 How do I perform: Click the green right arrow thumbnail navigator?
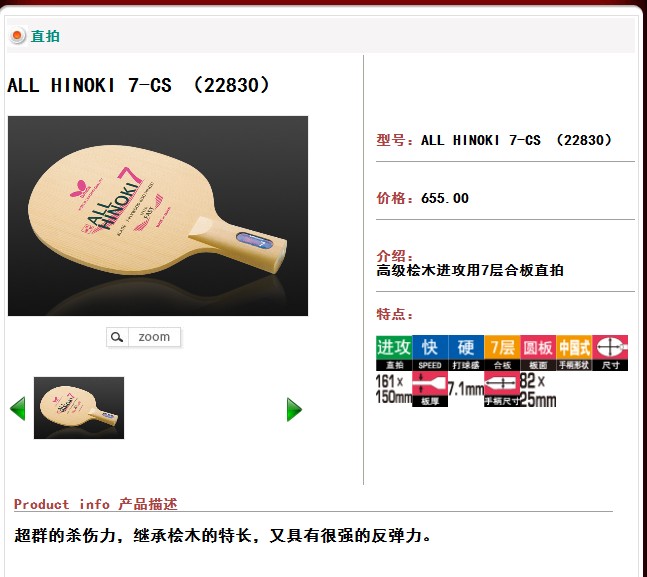coord(294,409)
